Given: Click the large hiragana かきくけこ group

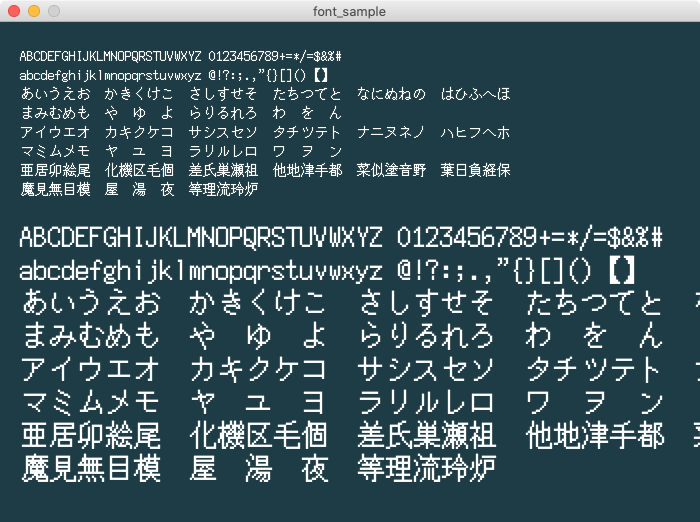Looking at the screenshot, I should [258, 303].
